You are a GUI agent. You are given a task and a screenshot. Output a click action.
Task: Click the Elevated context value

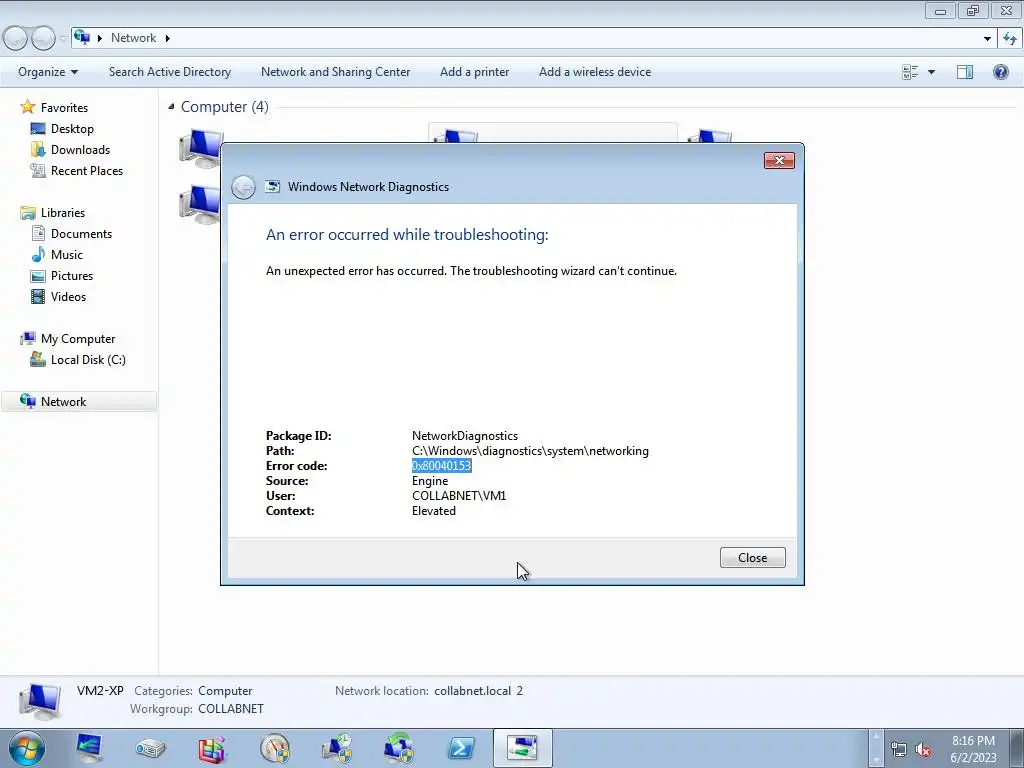[434, 511]
